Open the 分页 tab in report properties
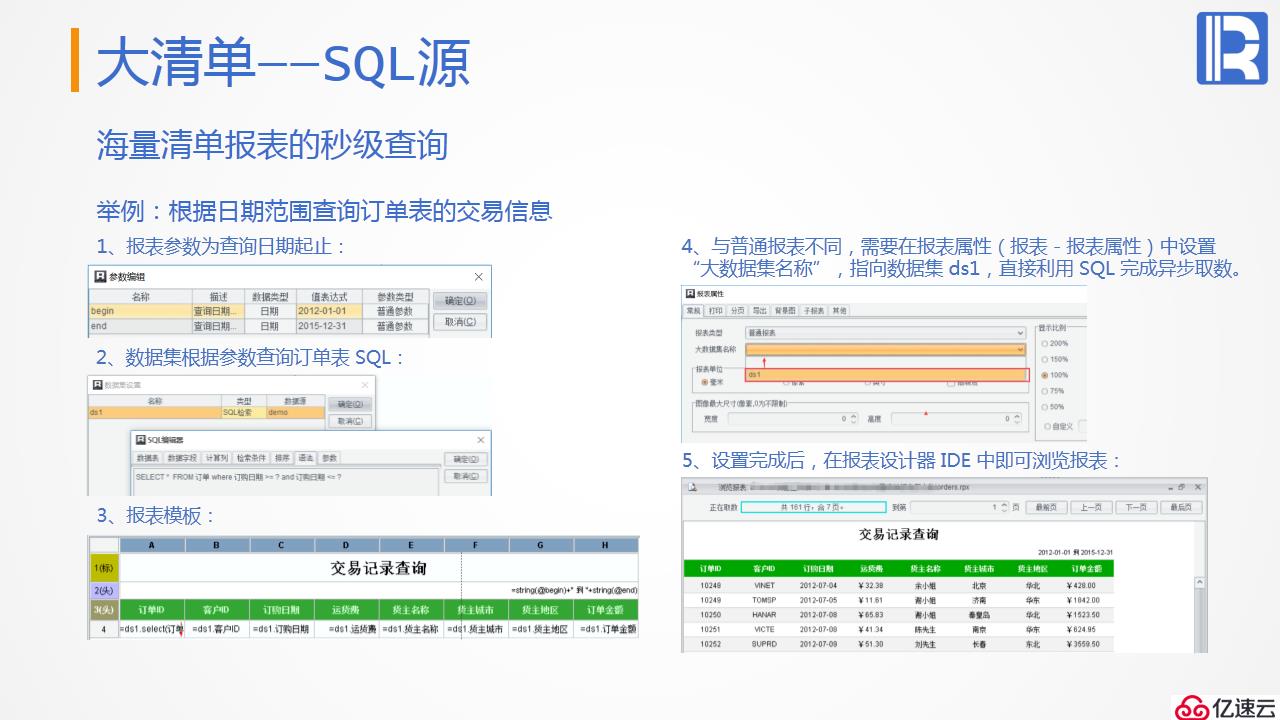Screen dimensions: 1280x720 point(737,311)
